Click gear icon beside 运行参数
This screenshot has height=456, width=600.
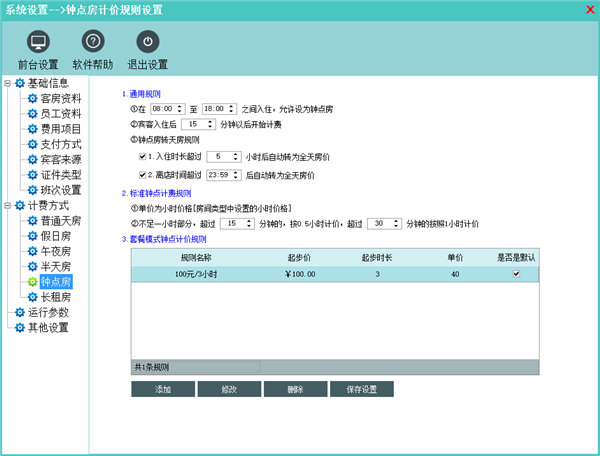(19, 312)
